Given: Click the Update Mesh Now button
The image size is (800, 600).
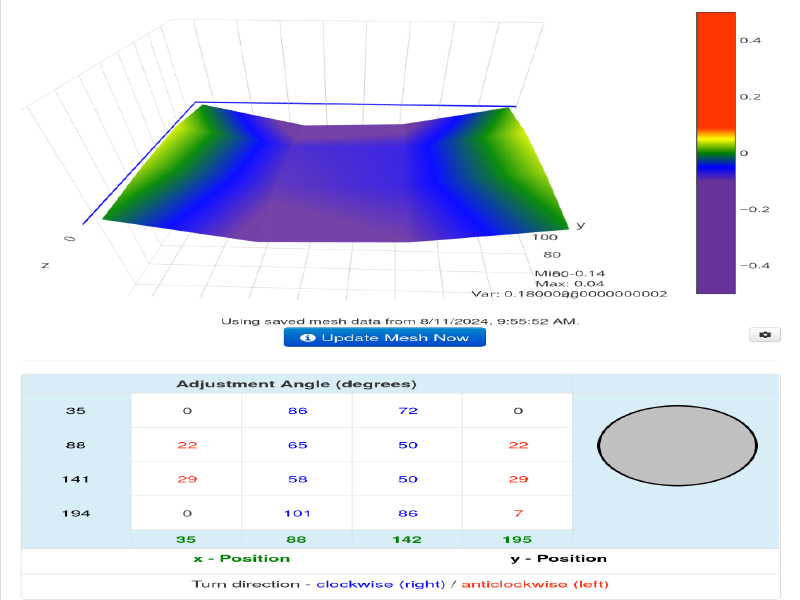Looking at the screenshot, I should 384,338.
